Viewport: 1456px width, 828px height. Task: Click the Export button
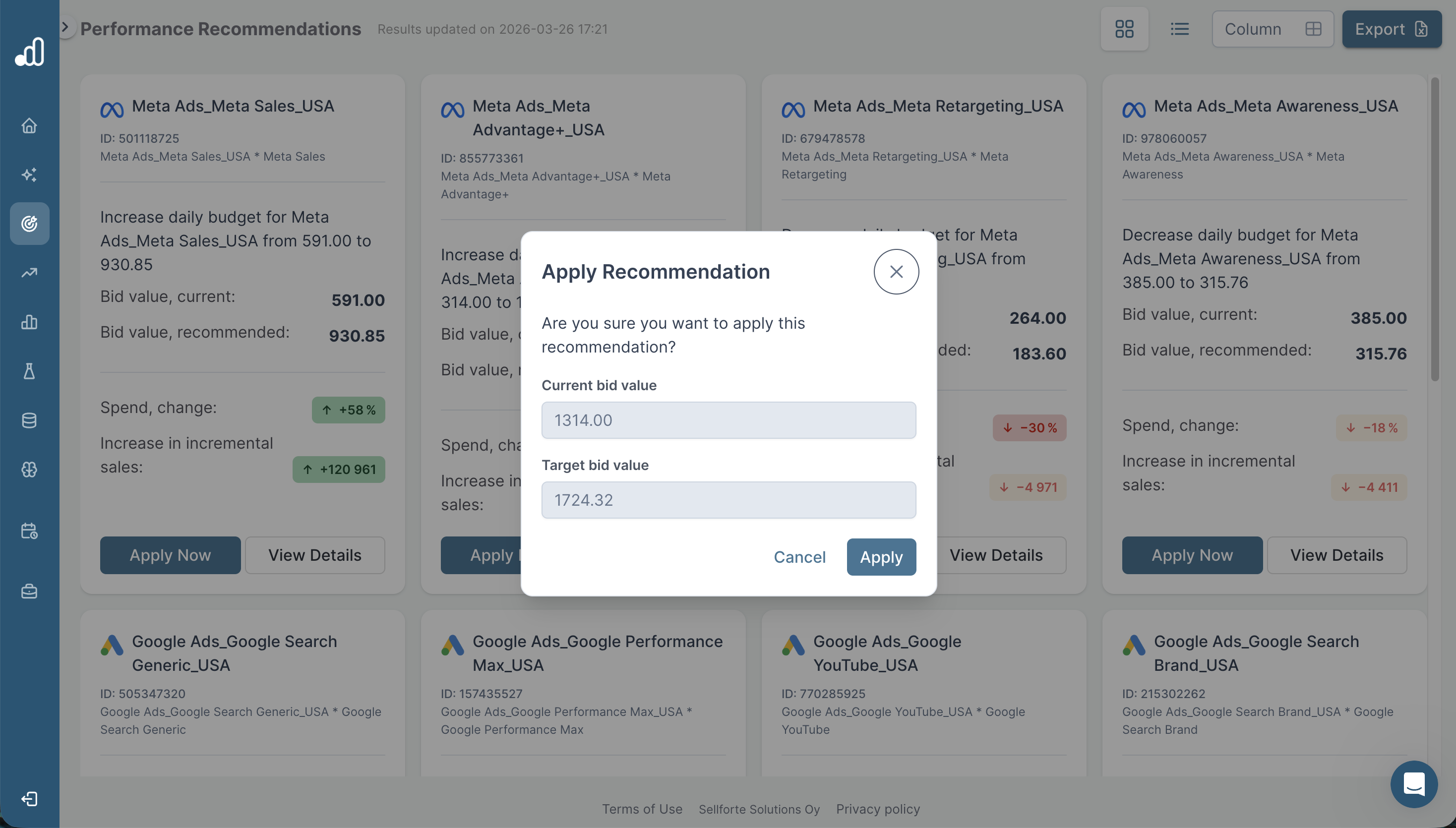click(1391, 29)
